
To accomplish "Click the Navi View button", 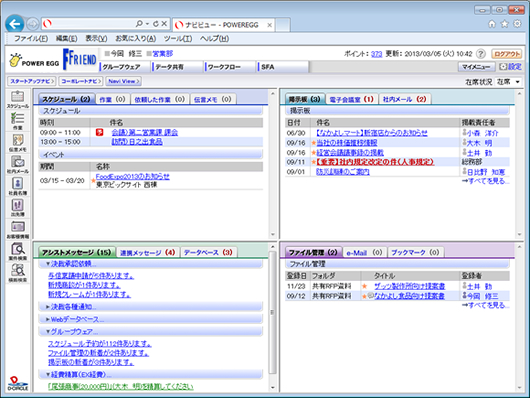I will tap(124, 81).
